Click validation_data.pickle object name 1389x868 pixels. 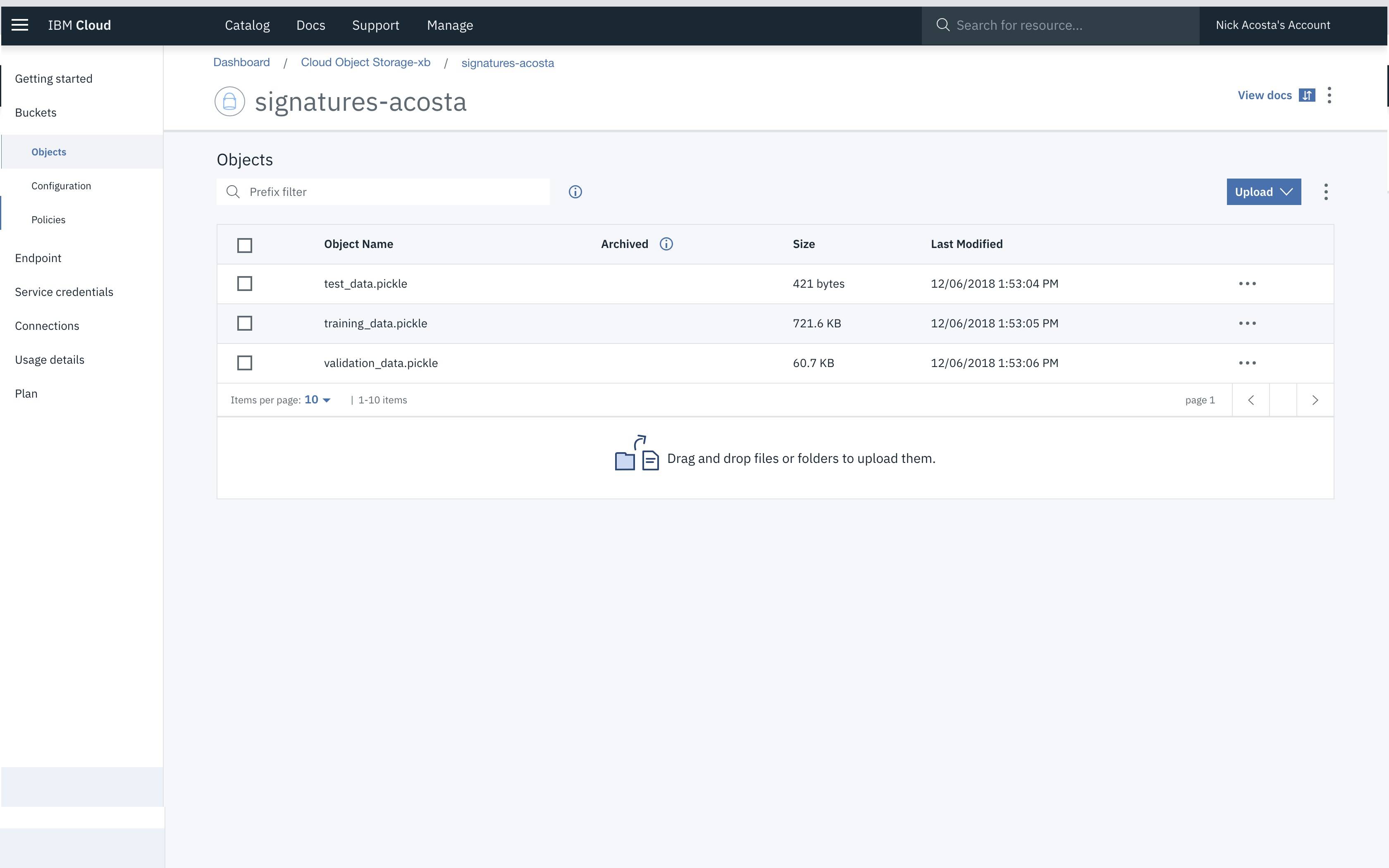click(381, 363)
